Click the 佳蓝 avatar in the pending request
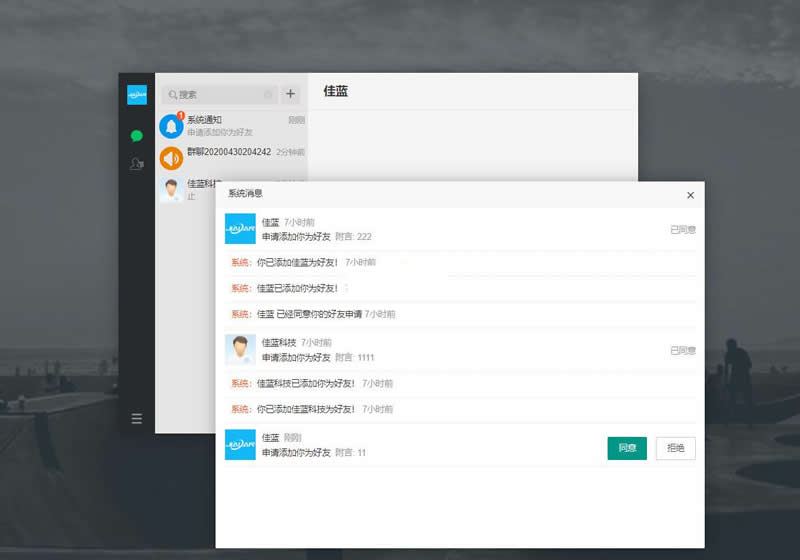The width and height of the screenshot is (800, 560). pyautogui.click(x=240, y=445)
